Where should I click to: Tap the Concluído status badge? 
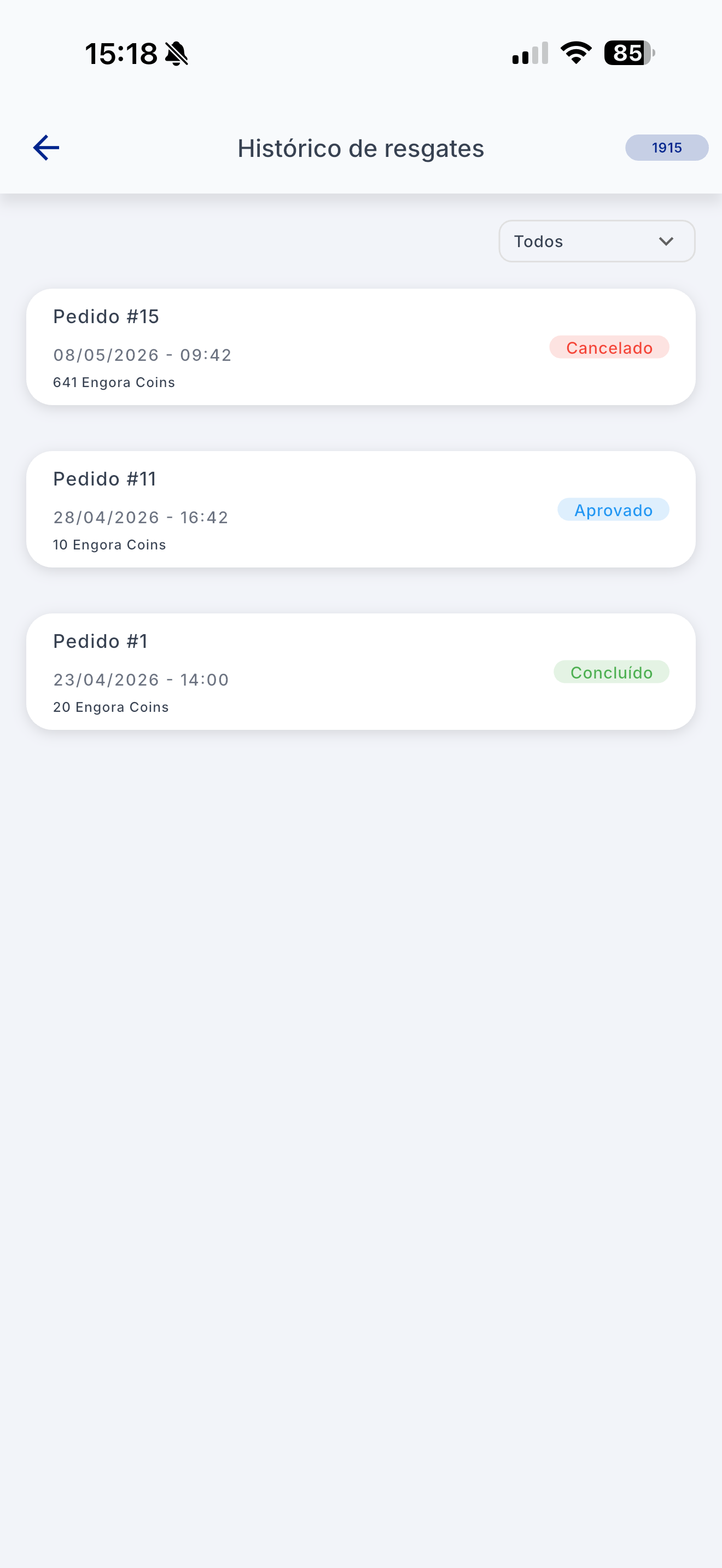611,672
